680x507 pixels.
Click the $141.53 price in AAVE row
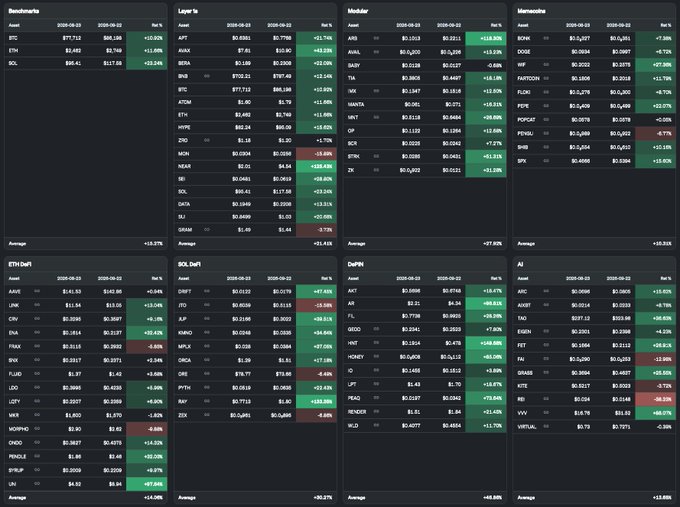[72, 291]
